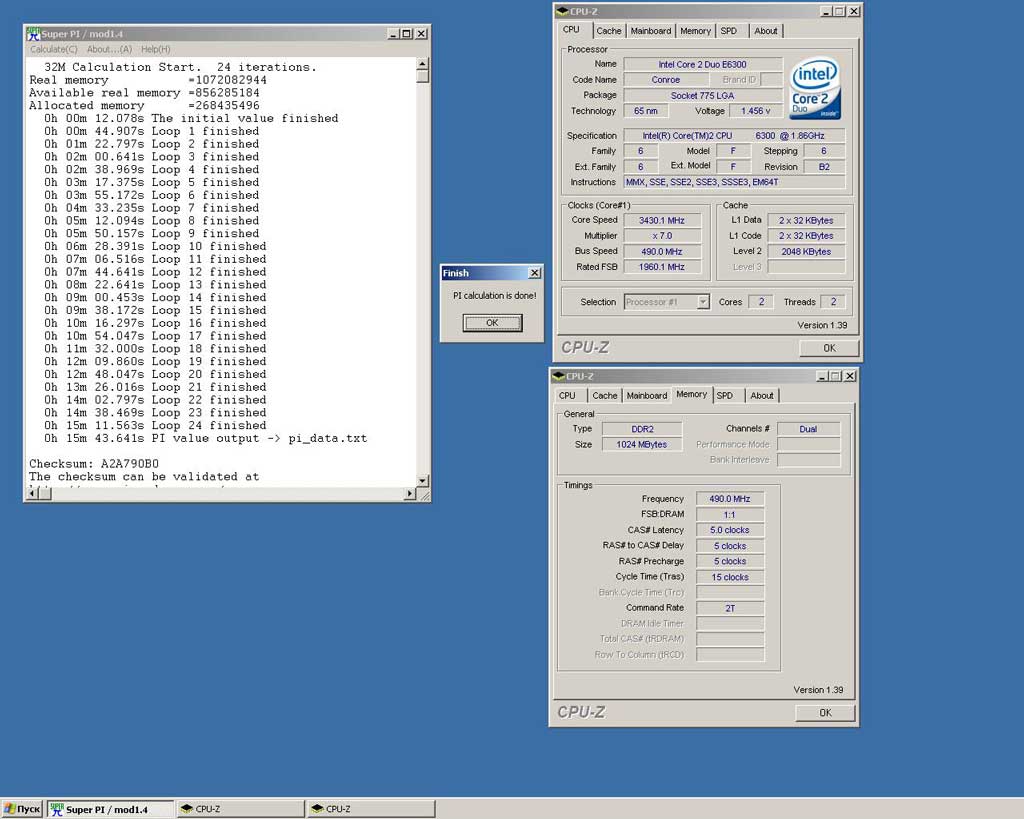The width and height of the screenshot is (1024, 819).
Task: Click memory Type value DDR2
Action: pyautogui.click(x=643, y=429)
